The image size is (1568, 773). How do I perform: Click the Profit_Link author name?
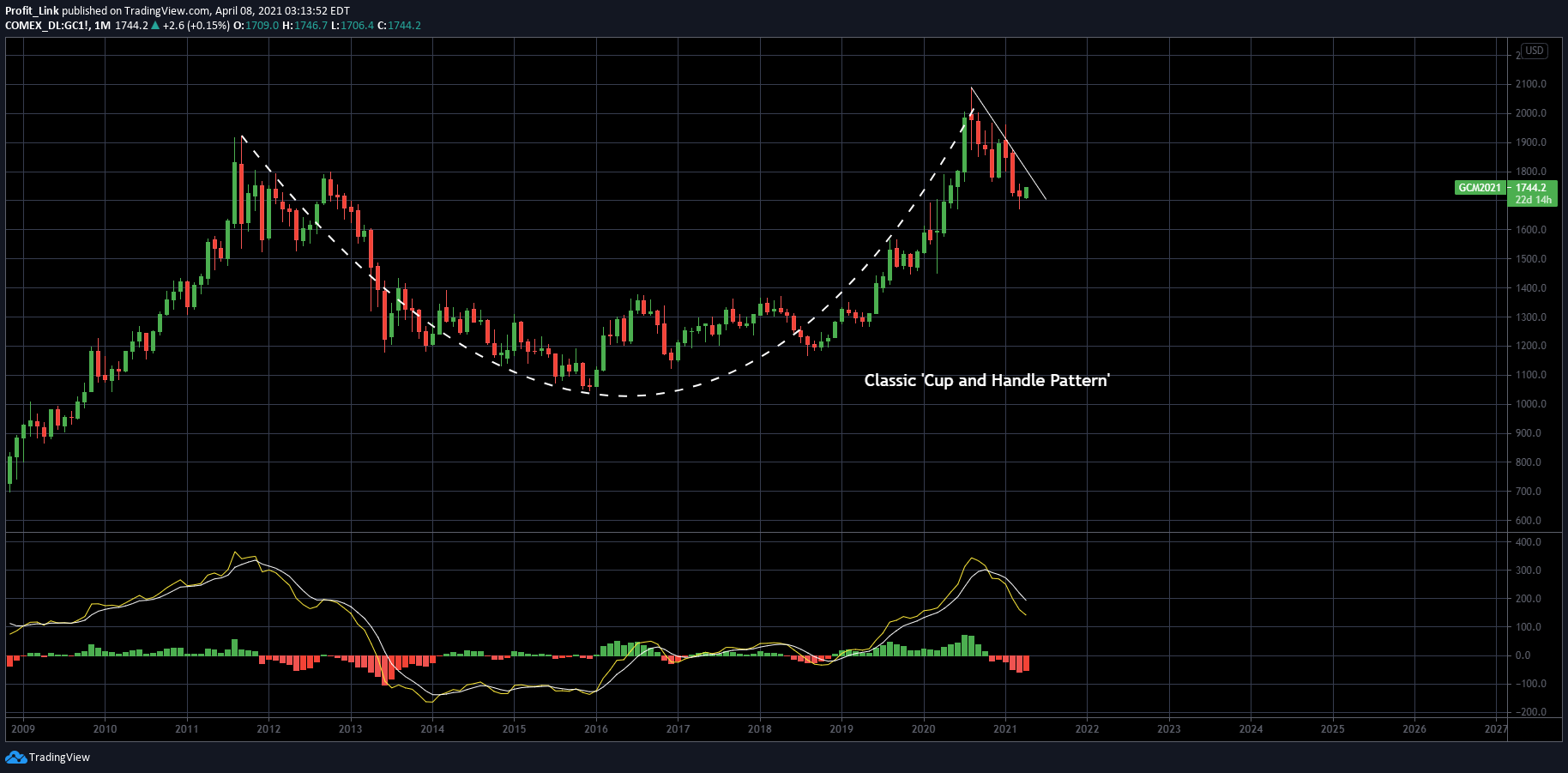click(x=32, y=11)
